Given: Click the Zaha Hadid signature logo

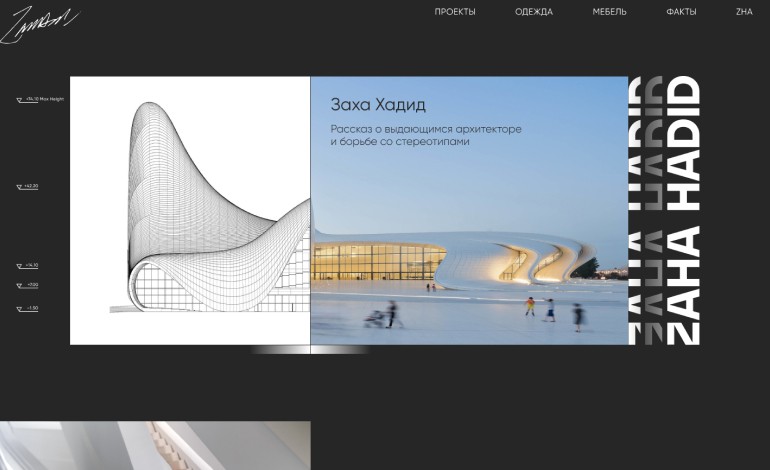Looking at the screenshot, I should (40, 25).
